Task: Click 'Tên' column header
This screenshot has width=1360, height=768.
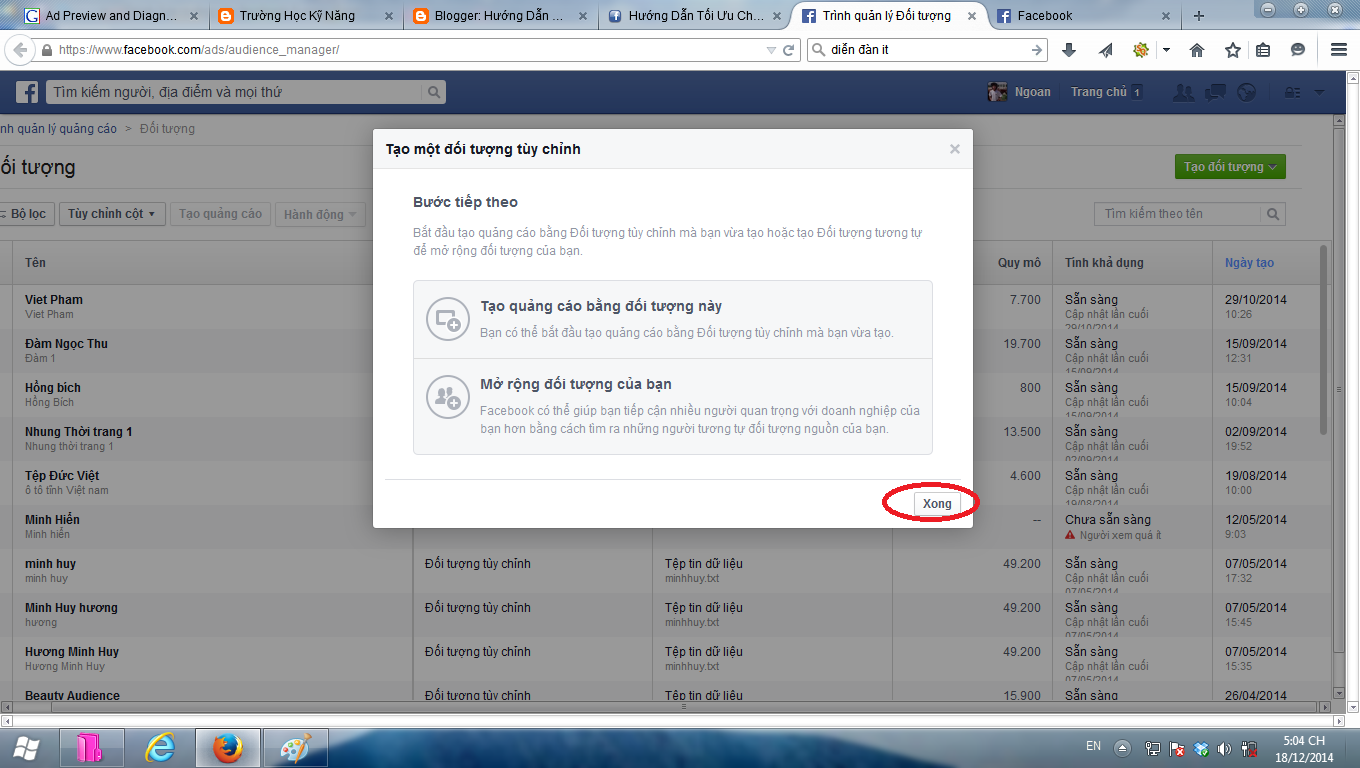Action: pos(35,263)
